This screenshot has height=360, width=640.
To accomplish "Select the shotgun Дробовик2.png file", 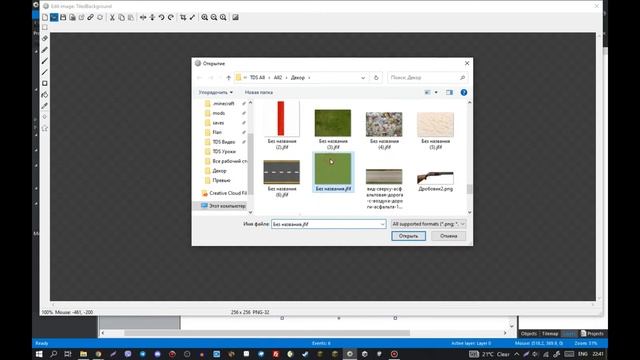I will click(435, 181).
